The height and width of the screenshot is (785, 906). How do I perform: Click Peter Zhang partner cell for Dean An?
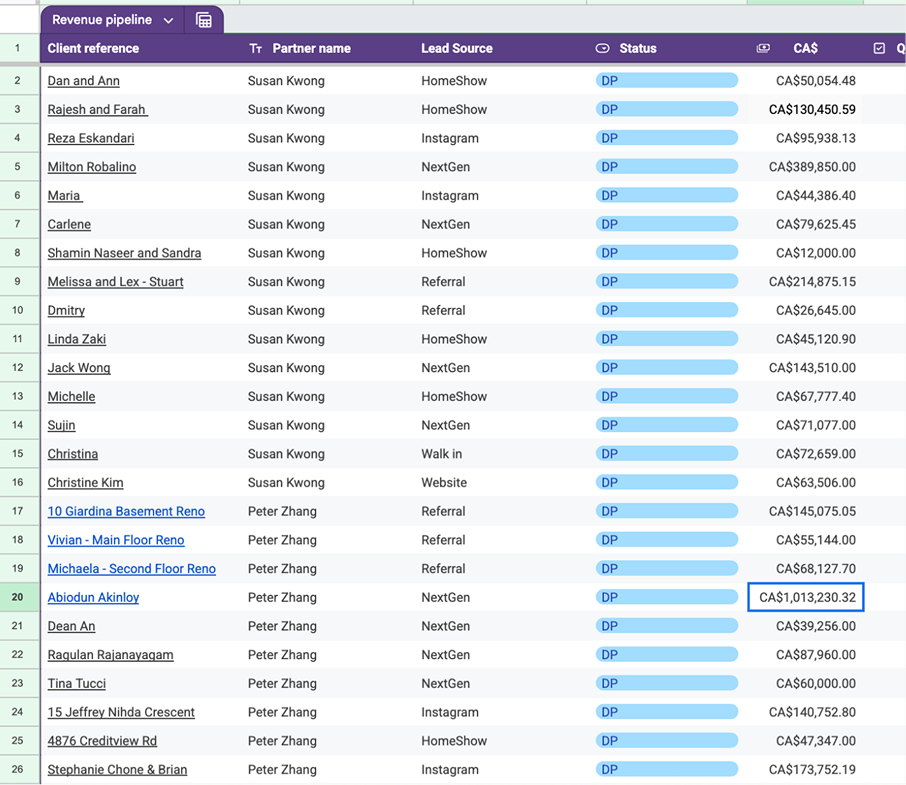(326, 626)
